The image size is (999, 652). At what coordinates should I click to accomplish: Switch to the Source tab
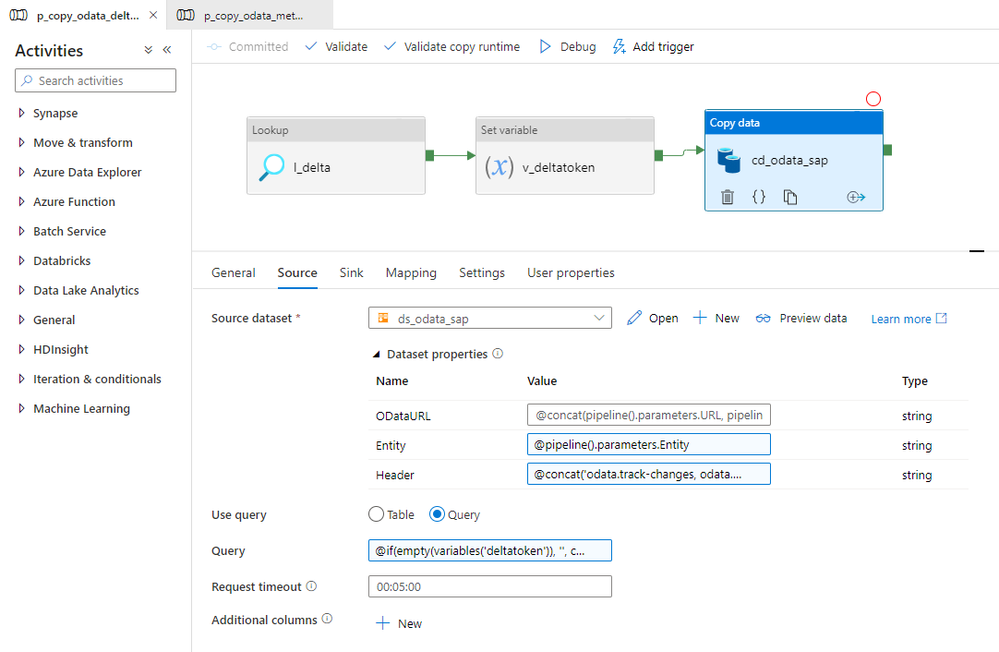point(298,273)
